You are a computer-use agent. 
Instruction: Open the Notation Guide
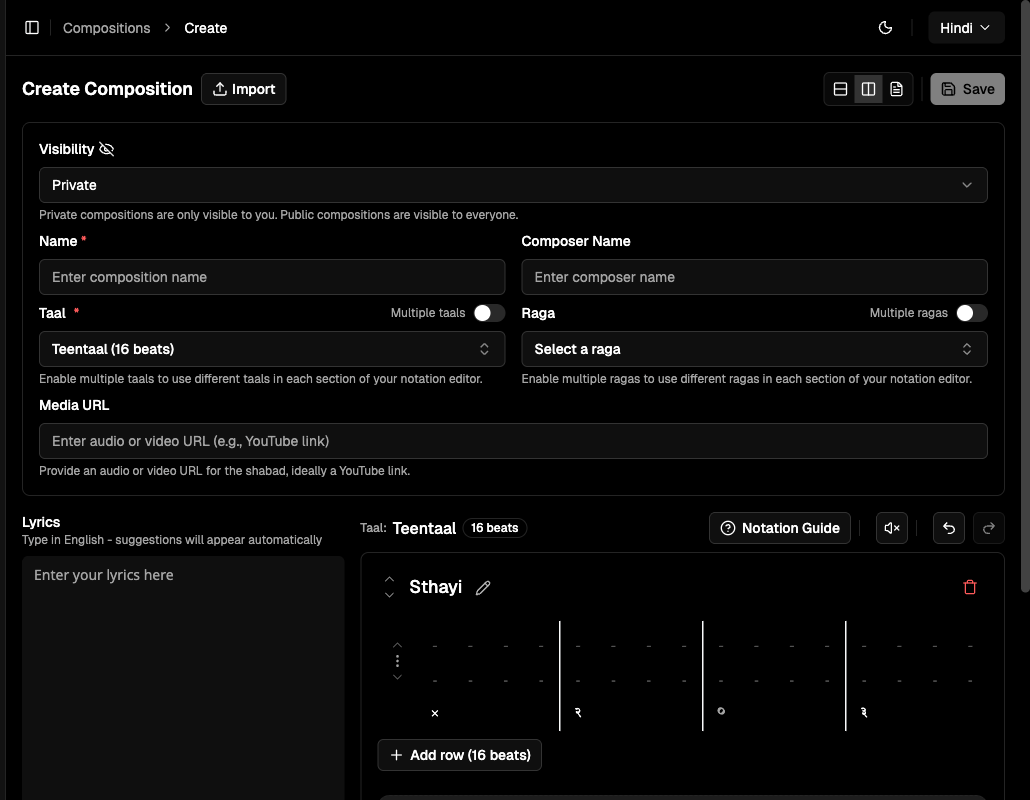[779, 528]
